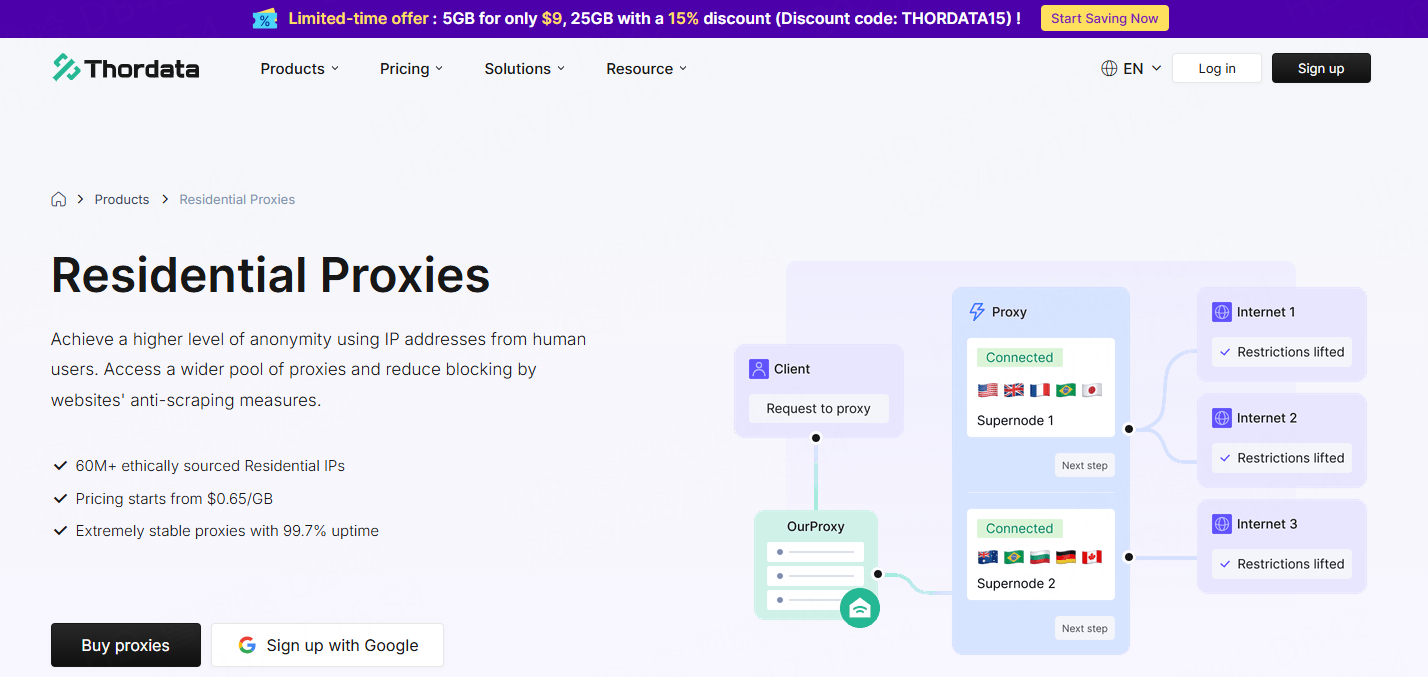Expand the Pricing menu
This screenshot has height=677, width=1428.
pyautogui.click(x=411, y=68)
